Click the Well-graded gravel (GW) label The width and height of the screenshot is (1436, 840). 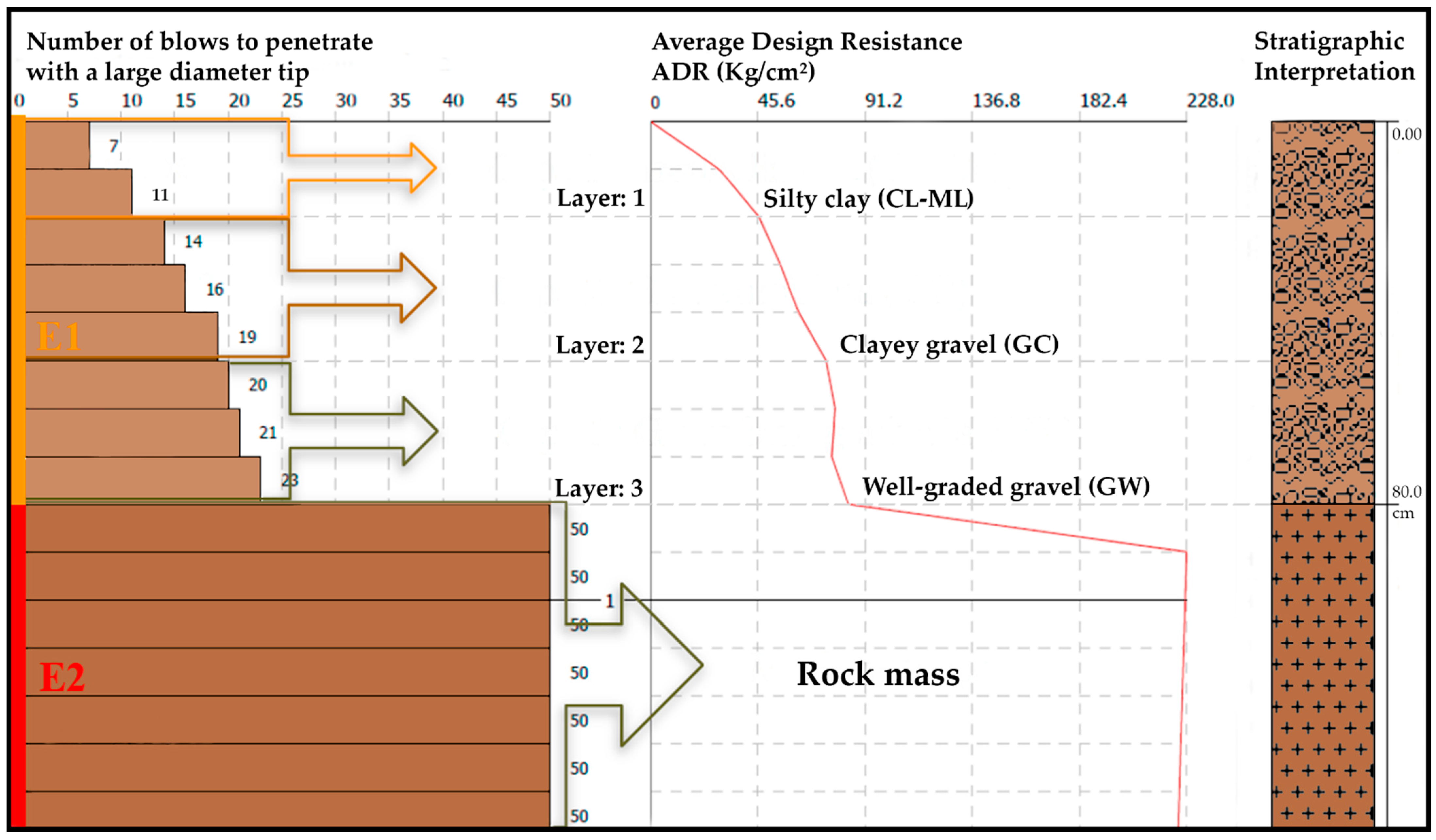pyautogui.click(x=1006, y=487)
